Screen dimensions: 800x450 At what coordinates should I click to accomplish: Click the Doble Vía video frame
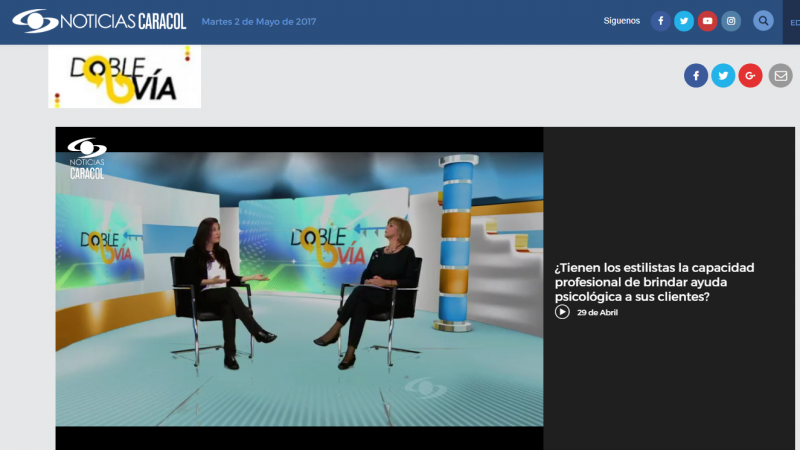(x=299, y=289)
